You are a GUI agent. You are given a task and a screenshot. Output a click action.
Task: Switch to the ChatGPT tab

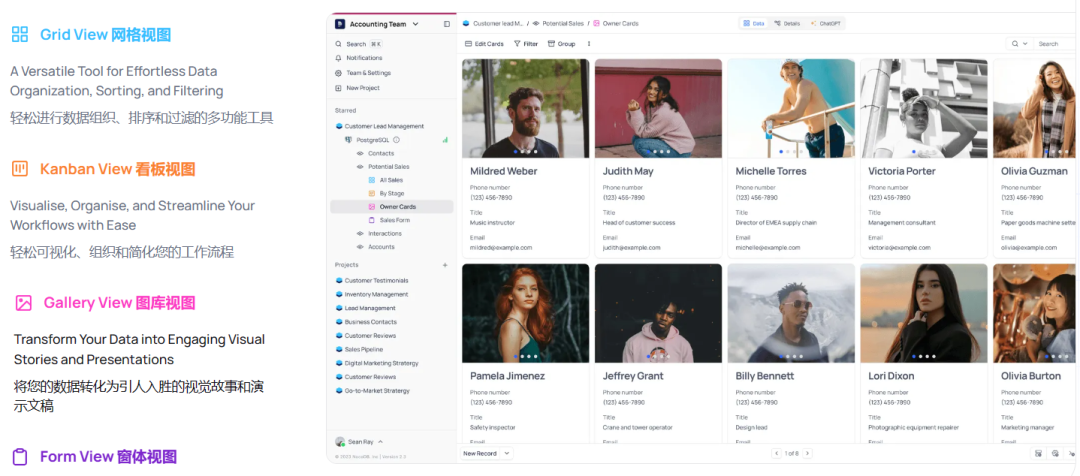825,23
